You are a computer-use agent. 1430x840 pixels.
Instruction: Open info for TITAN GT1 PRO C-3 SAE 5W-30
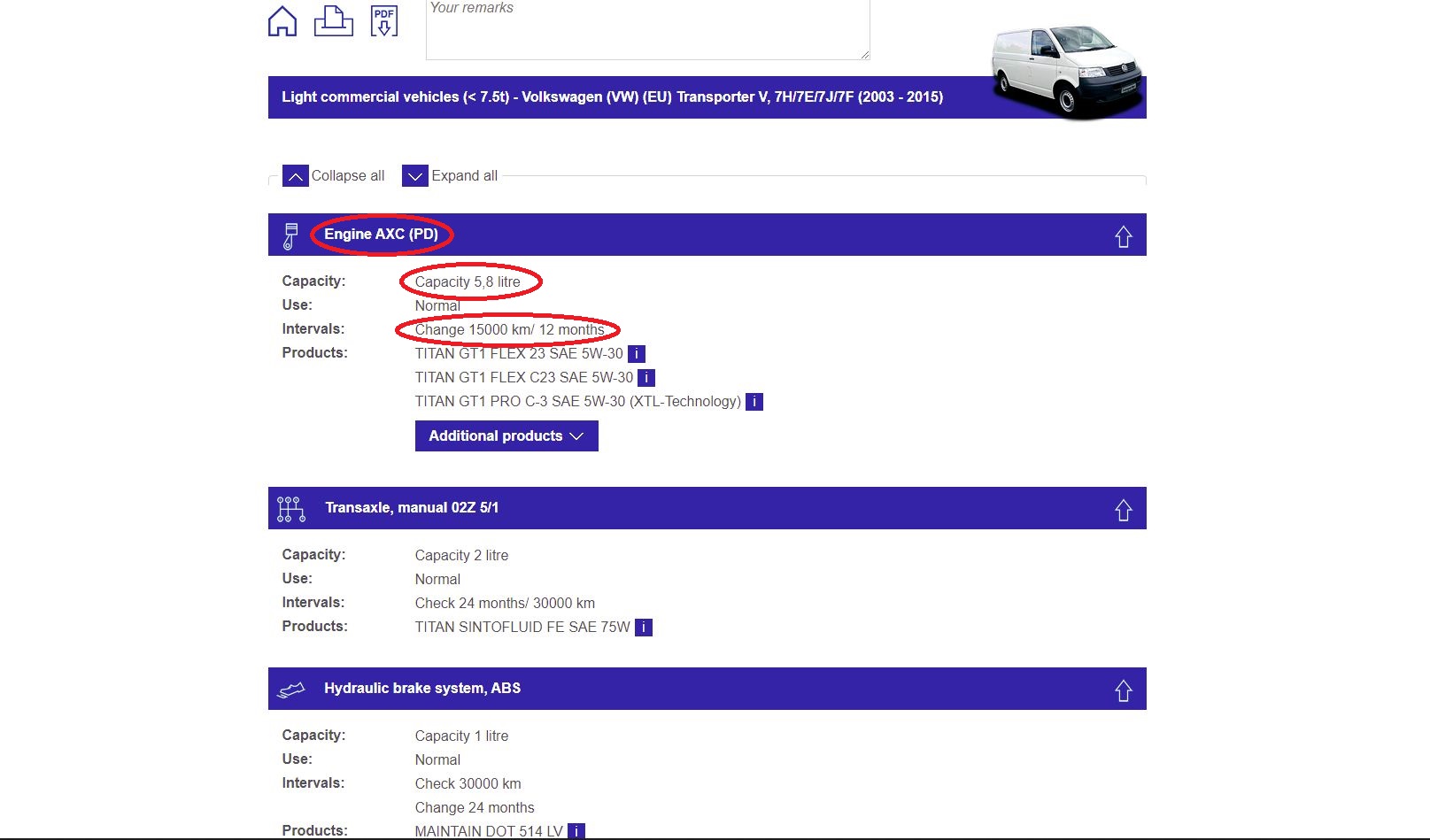tap(754, 402)
